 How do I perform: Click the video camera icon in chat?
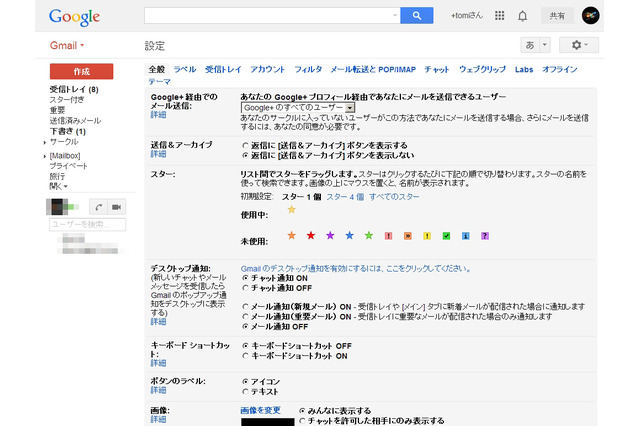[x=117, y=207]
